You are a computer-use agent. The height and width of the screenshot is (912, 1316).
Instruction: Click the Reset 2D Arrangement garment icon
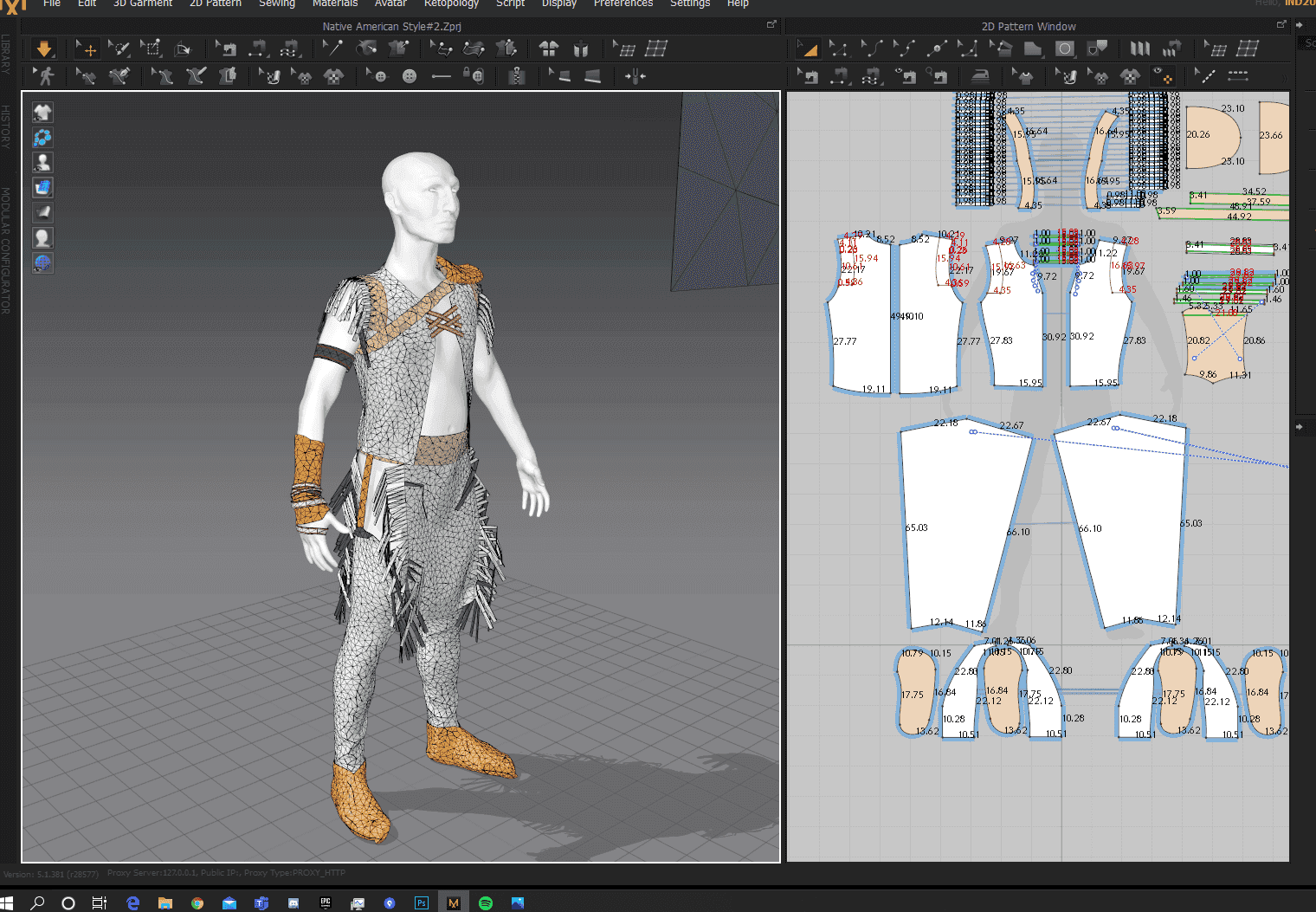(x=548, y=49)
